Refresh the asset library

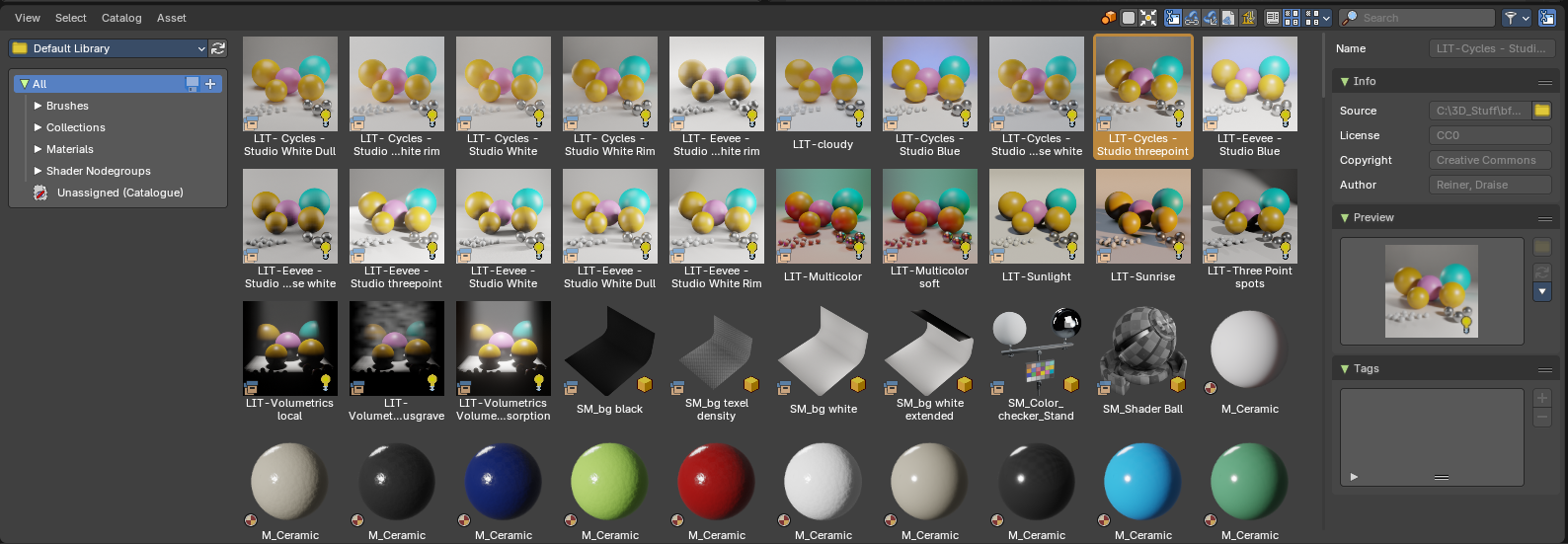pyautogui.click(x=218, y=48)
